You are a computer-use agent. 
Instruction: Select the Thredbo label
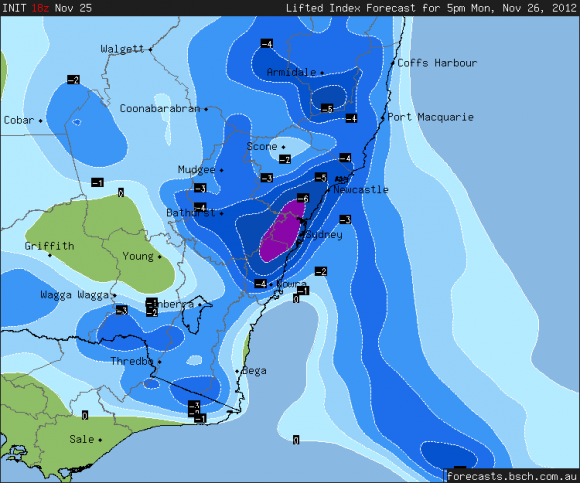pos(132,361)
